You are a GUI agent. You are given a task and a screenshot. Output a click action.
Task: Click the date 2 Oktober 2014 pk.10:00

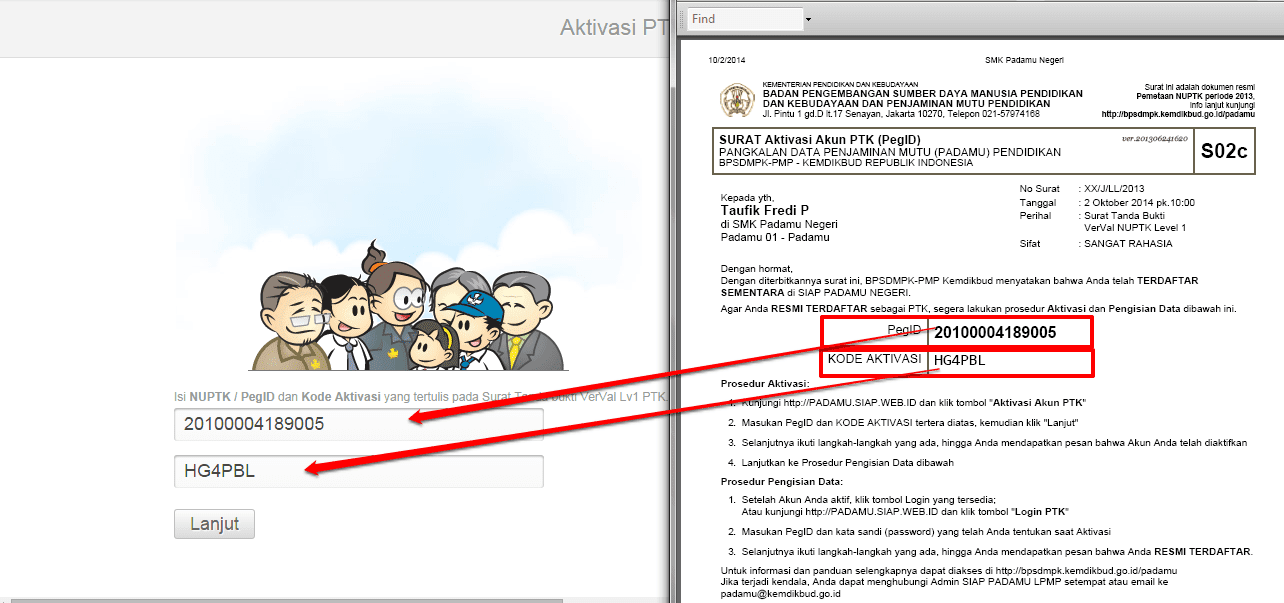(1139, 203)
